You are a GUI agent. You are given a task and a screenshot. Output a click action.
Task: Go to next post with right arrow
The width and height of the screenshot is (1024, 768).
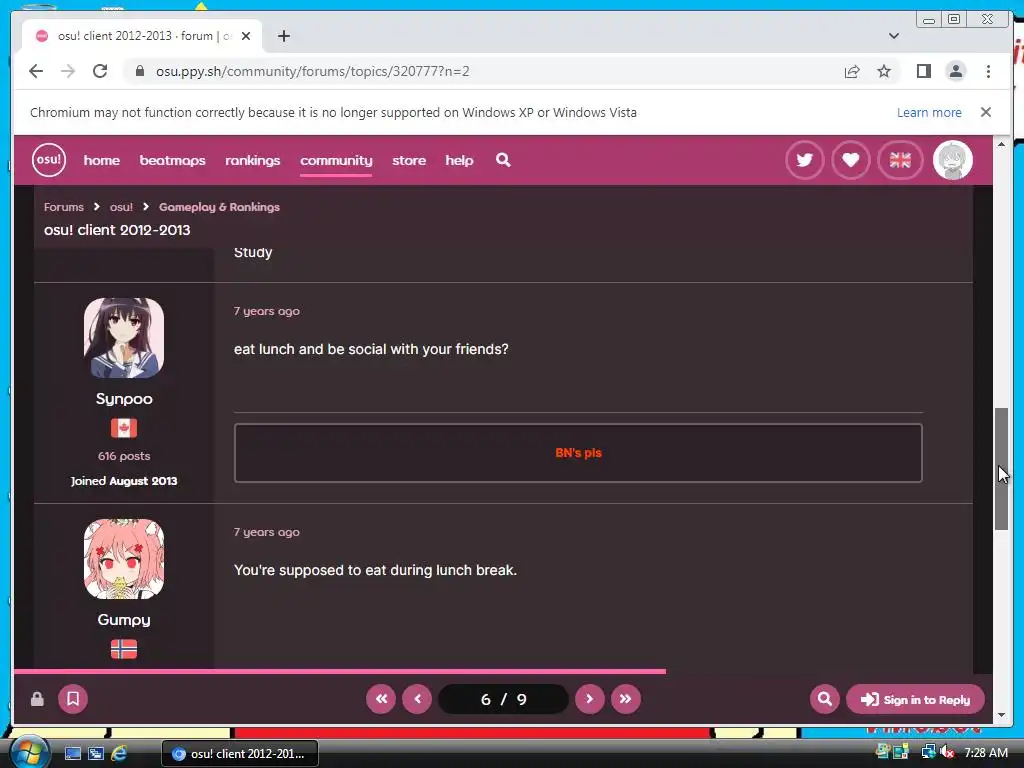590,699
